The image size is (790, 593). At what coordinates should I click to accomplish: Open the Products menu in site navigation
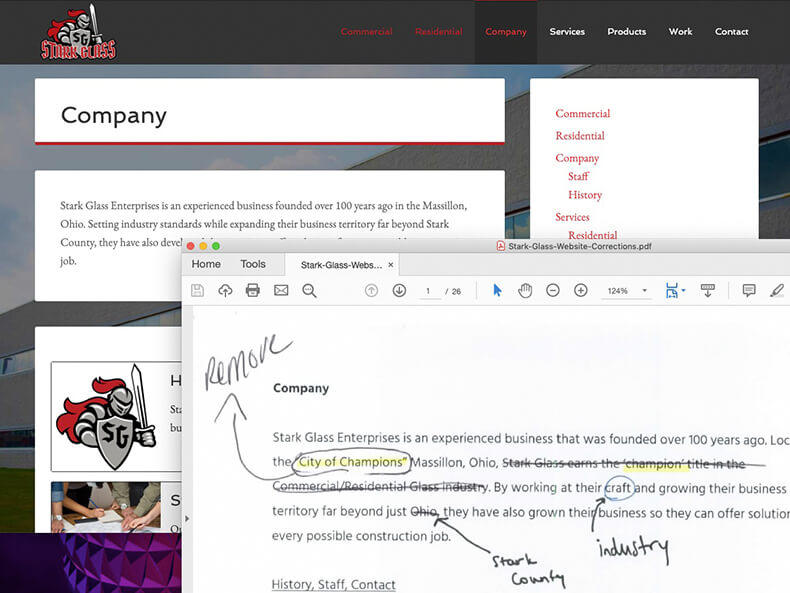click(x=626, y=32)
